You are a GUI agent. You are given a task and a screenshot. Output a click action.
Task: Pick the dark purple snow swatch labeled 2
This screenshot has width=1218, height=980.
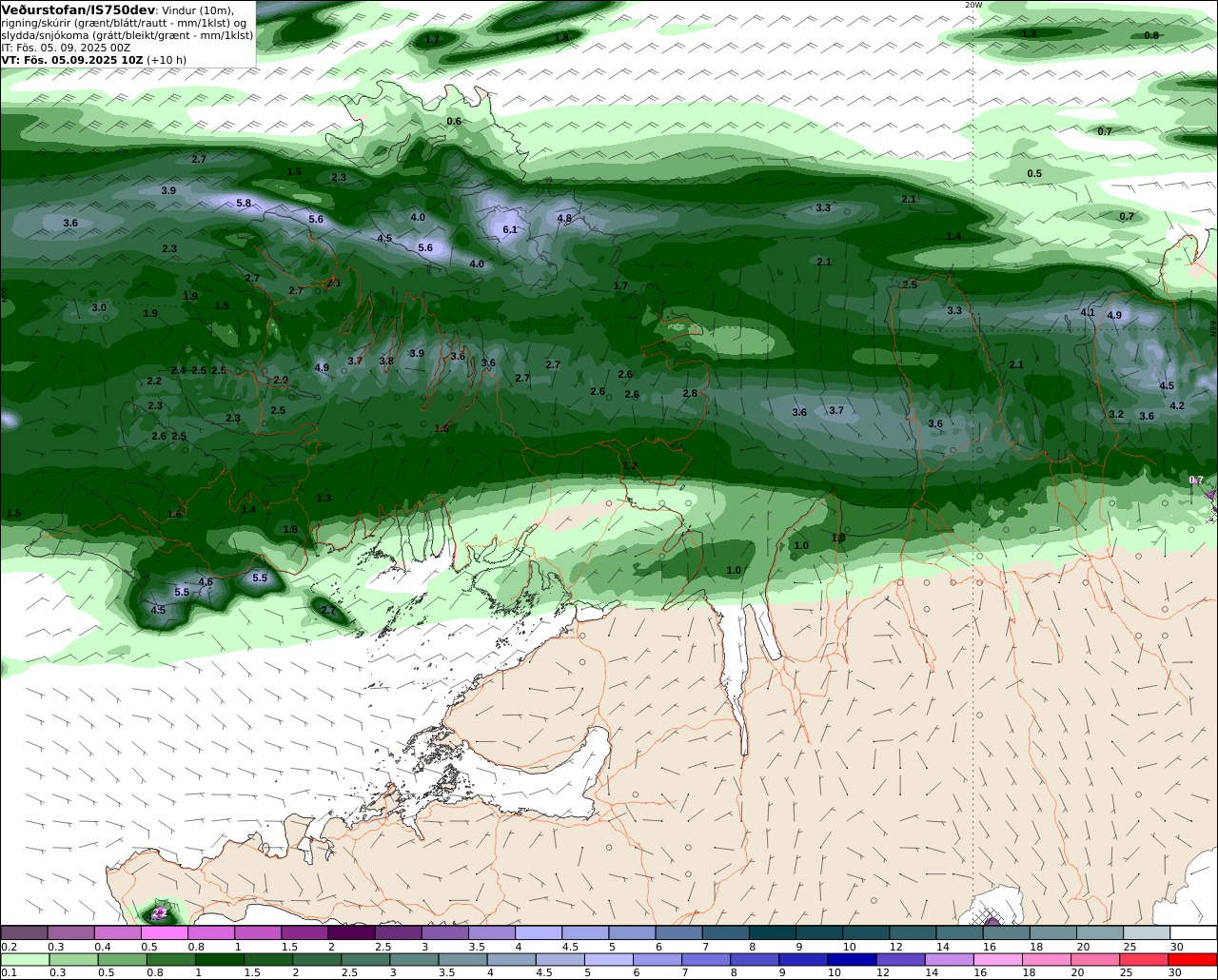tap(351, 932)
